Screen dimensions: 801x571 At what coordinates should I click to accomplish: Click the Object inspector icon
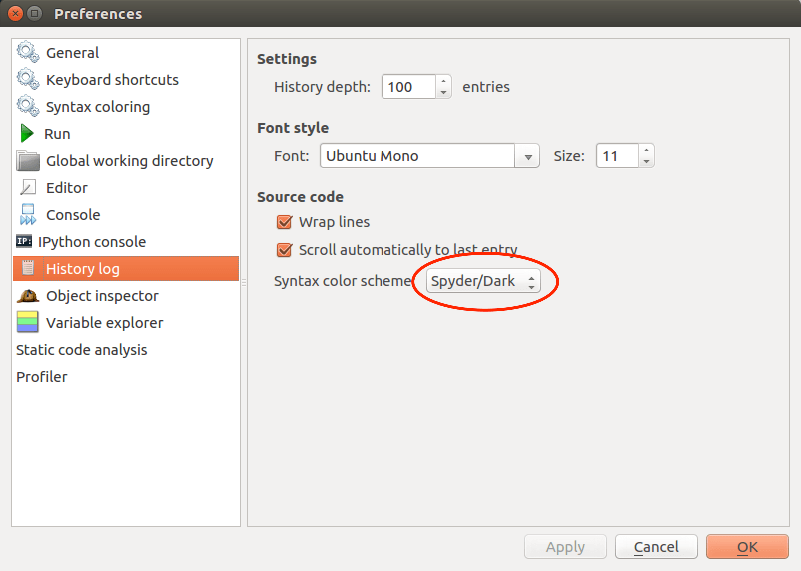(28, 296)
